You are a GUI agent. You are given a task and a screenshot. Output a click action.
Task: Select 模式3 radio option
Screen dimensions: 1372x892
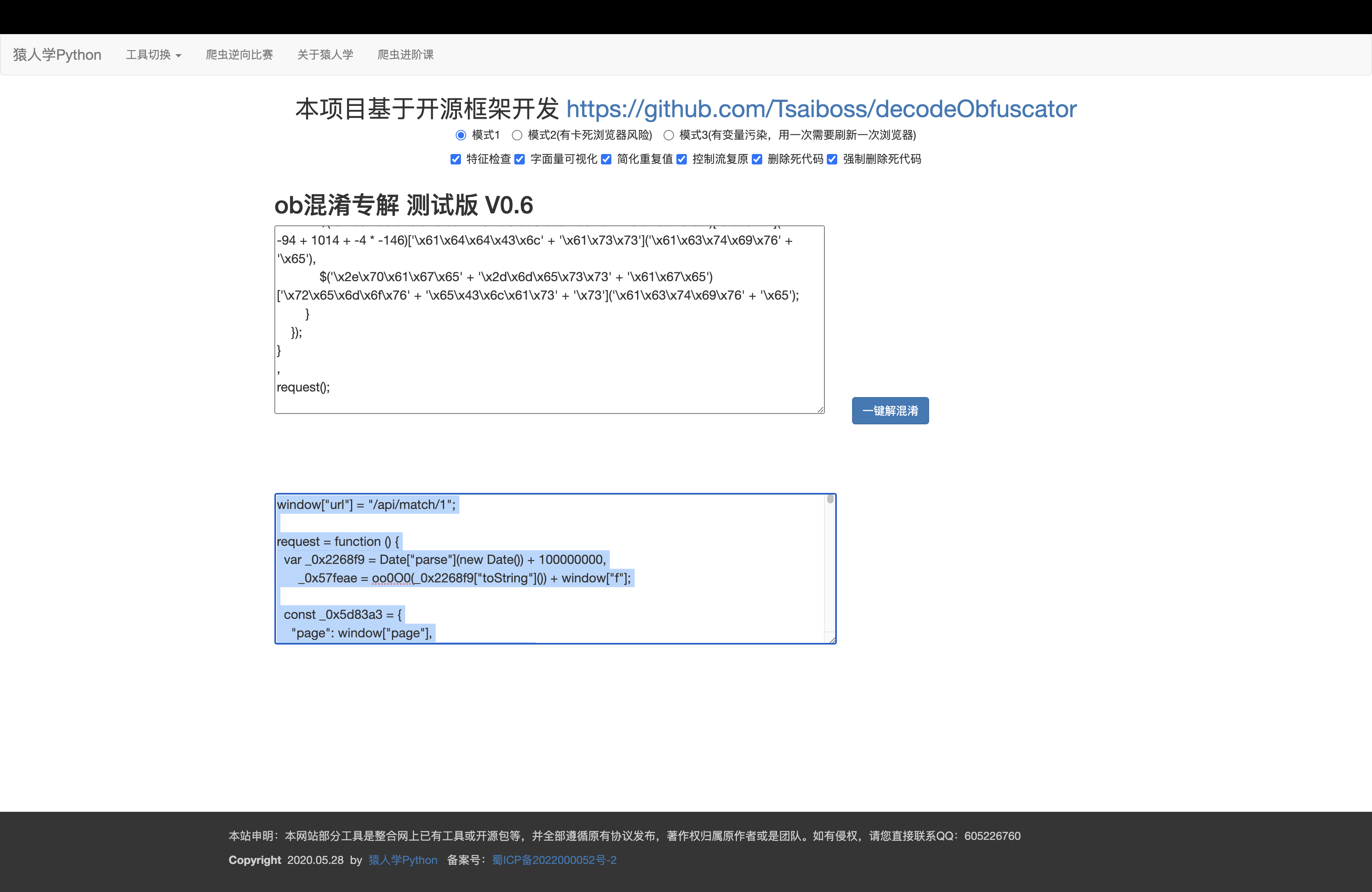pyautogui.click(x=668, y=135)
